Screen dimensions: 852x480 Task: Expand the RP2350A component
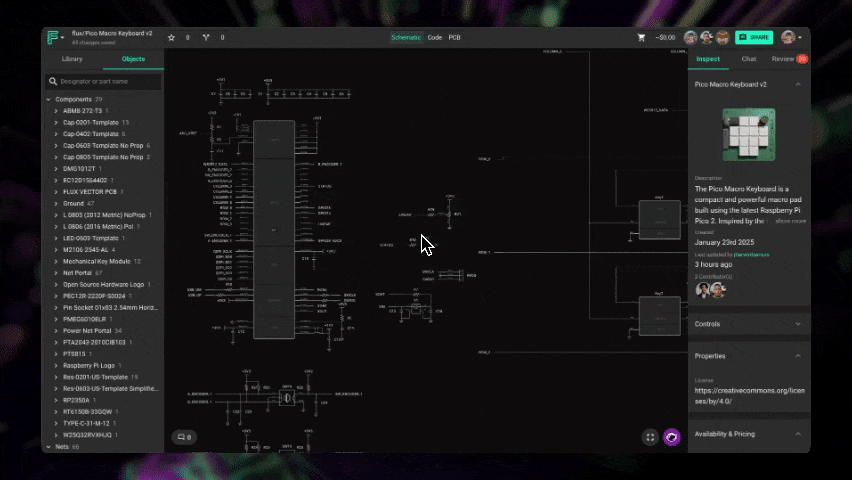pos(56,400)
